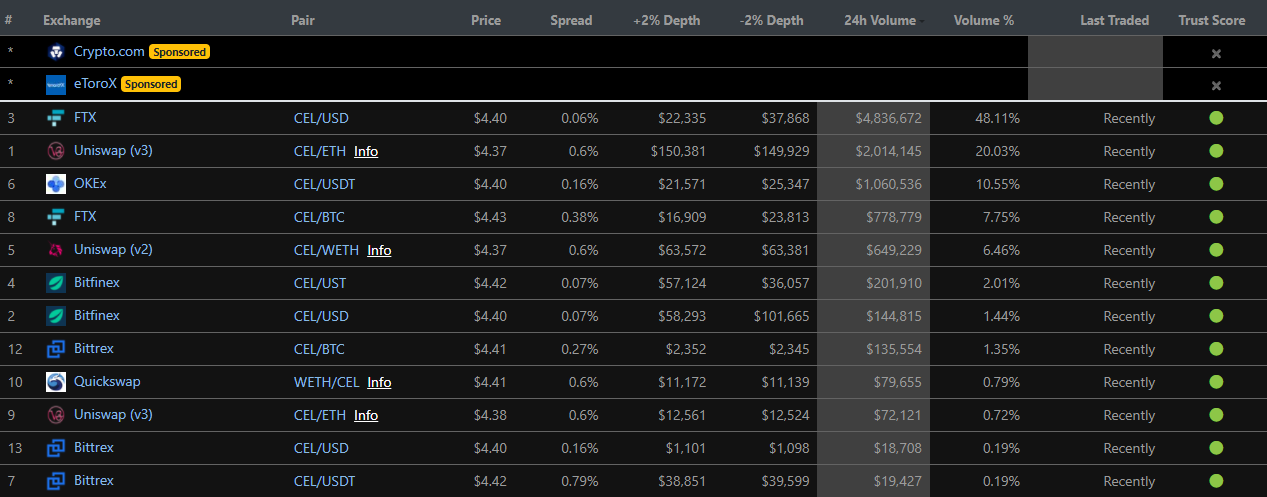
Task: Click the CEL/UST pair on Bitfinex
Action: 320,283
